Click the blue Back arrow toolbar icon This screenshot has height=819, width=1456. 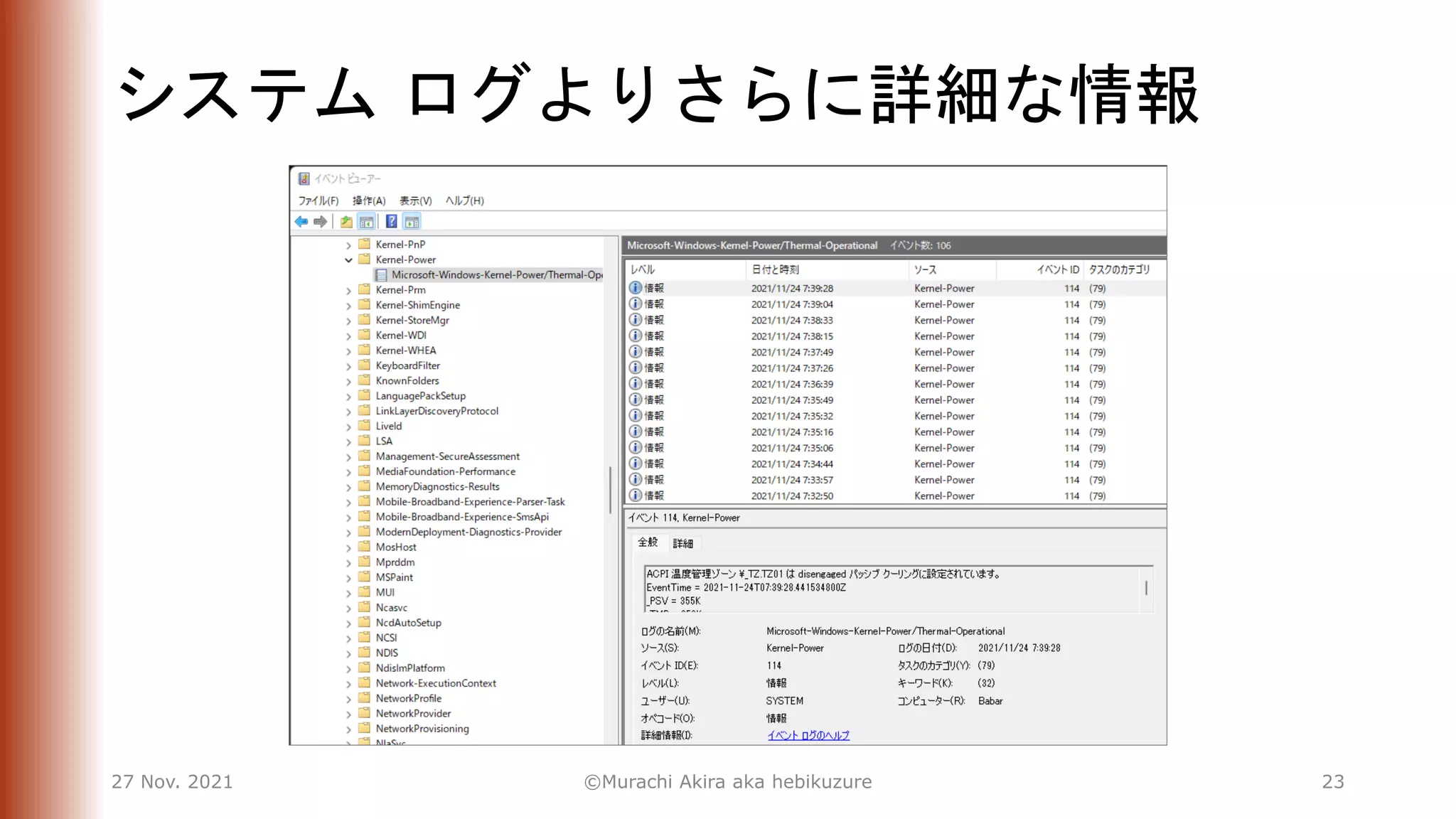pos(301,222)
